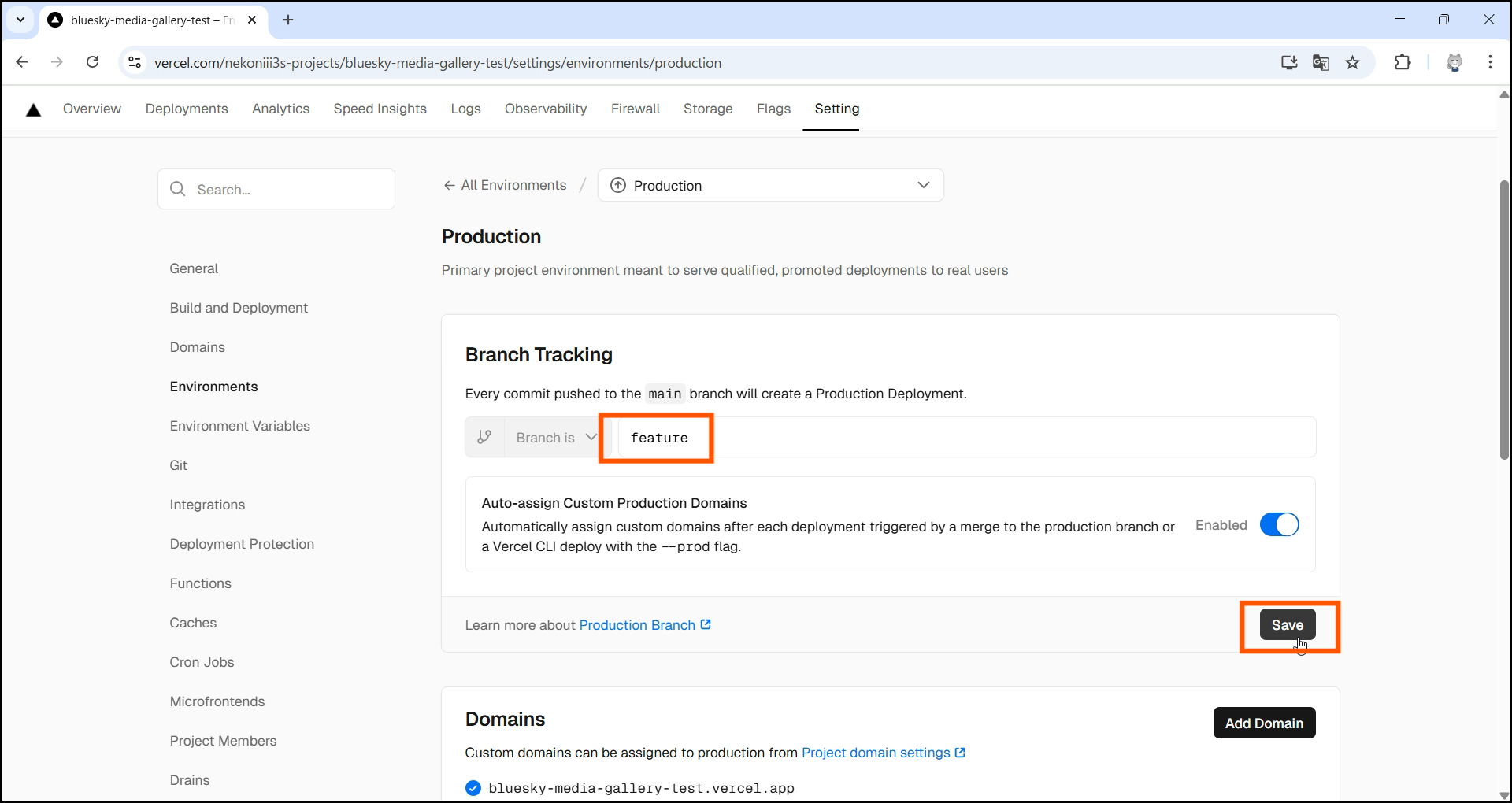1512x803 pixels.
Task: Click bluesky-media-gallery-test.vercel.app domain text
Action: click(x=641, y=788)
